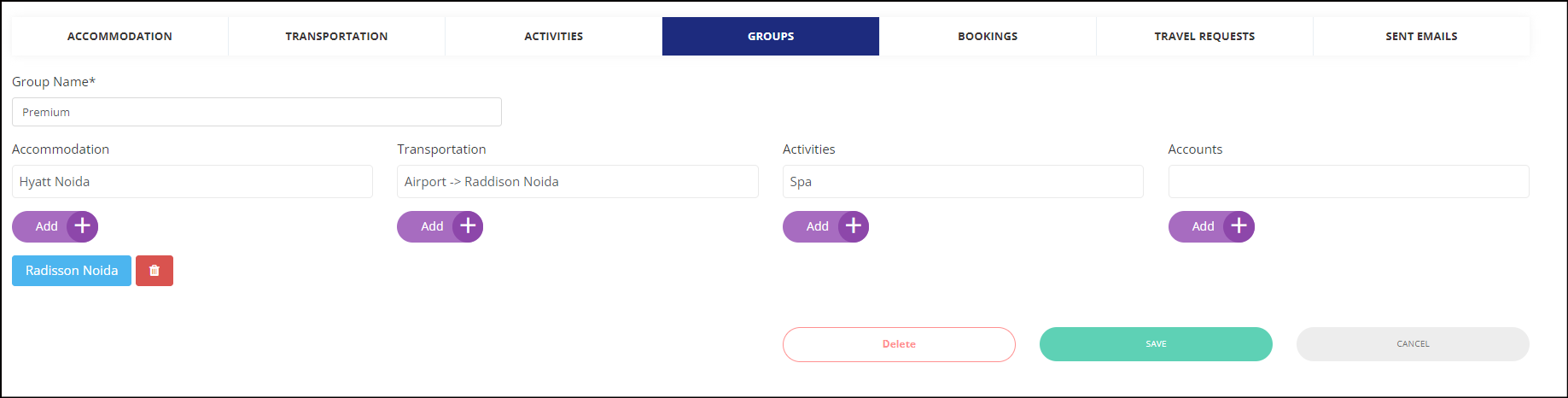Save the group with SAVE button
The image size is (1568, 398).
(1156, 344)
